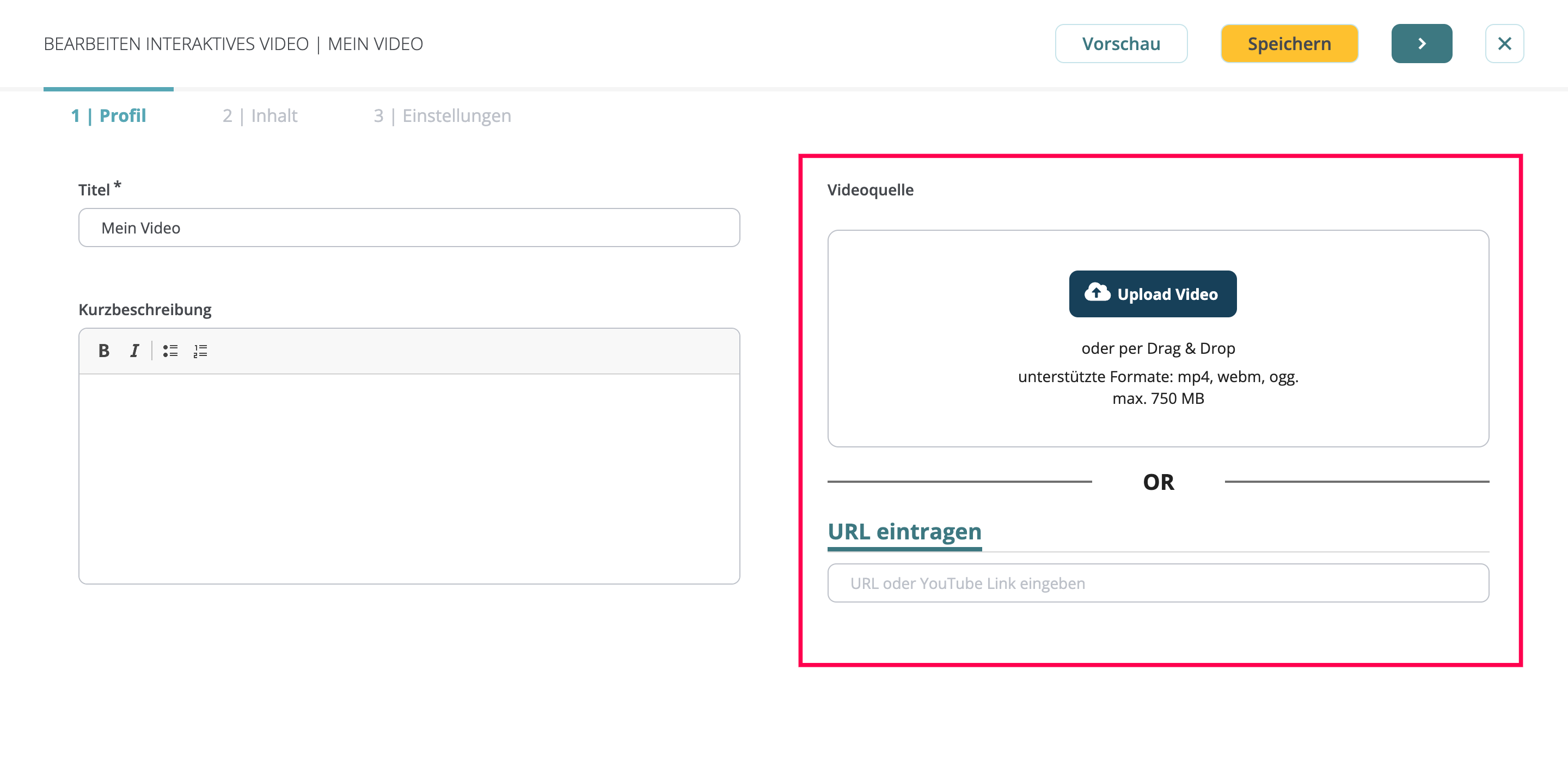Click the 'max. 750 MB' text

(x=1157, y=398)
